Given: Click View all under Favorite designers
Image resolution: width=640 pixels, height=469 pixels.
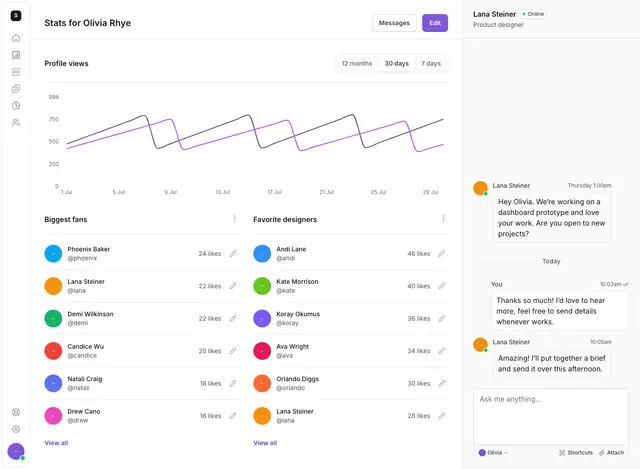Looking at the screenshot, I should (x=265, y=443).
